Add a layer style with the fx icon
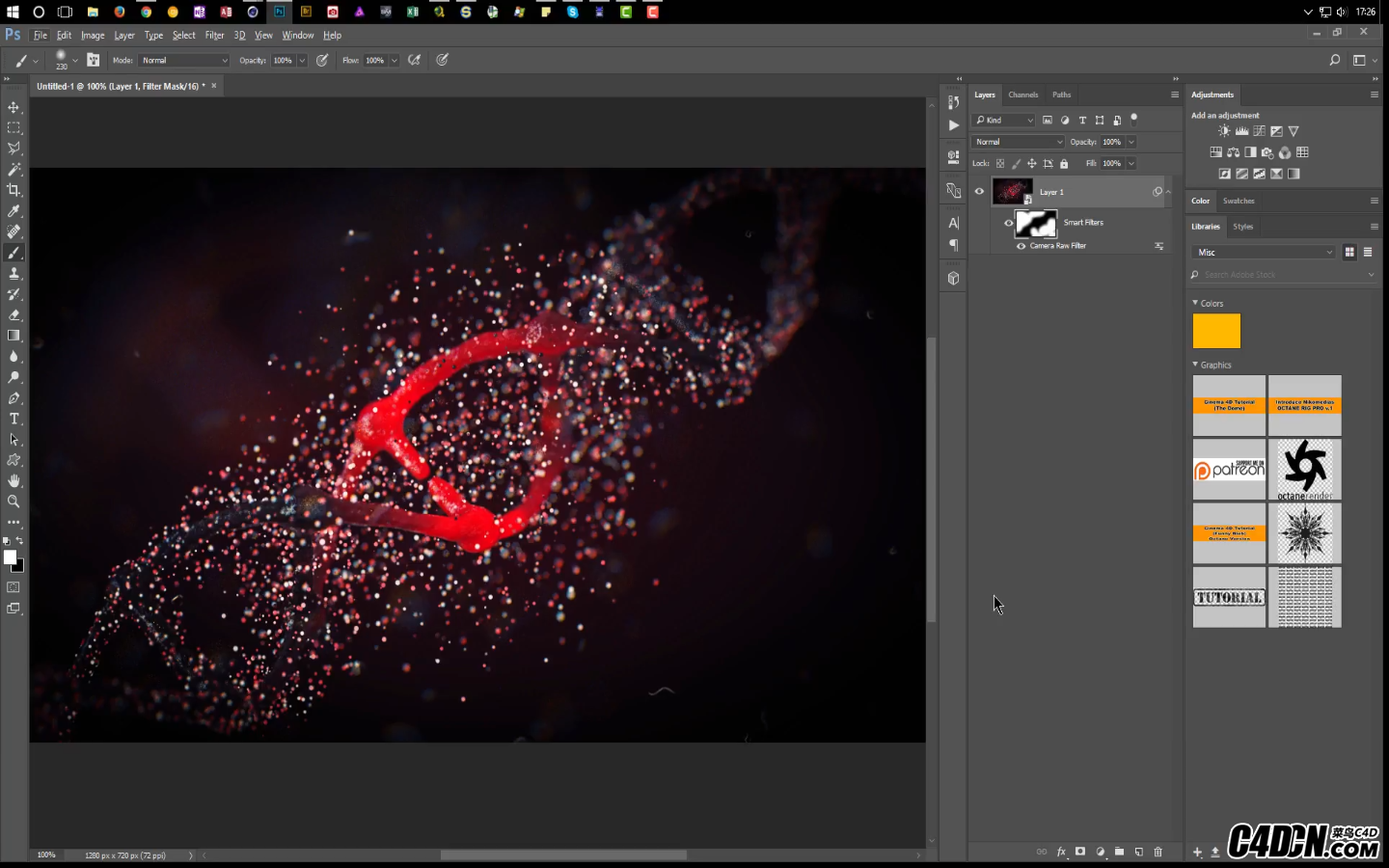This screenshot has width=1389, height=868. (1061, 852)
